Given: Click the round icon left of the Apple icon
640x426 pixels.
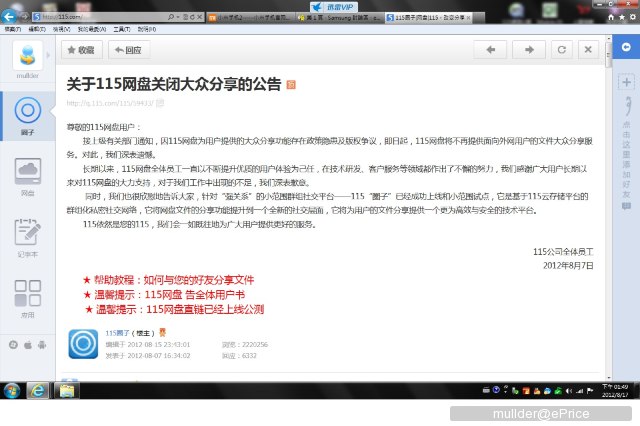Looking at the screenshot, I should (x=13, y=345).
